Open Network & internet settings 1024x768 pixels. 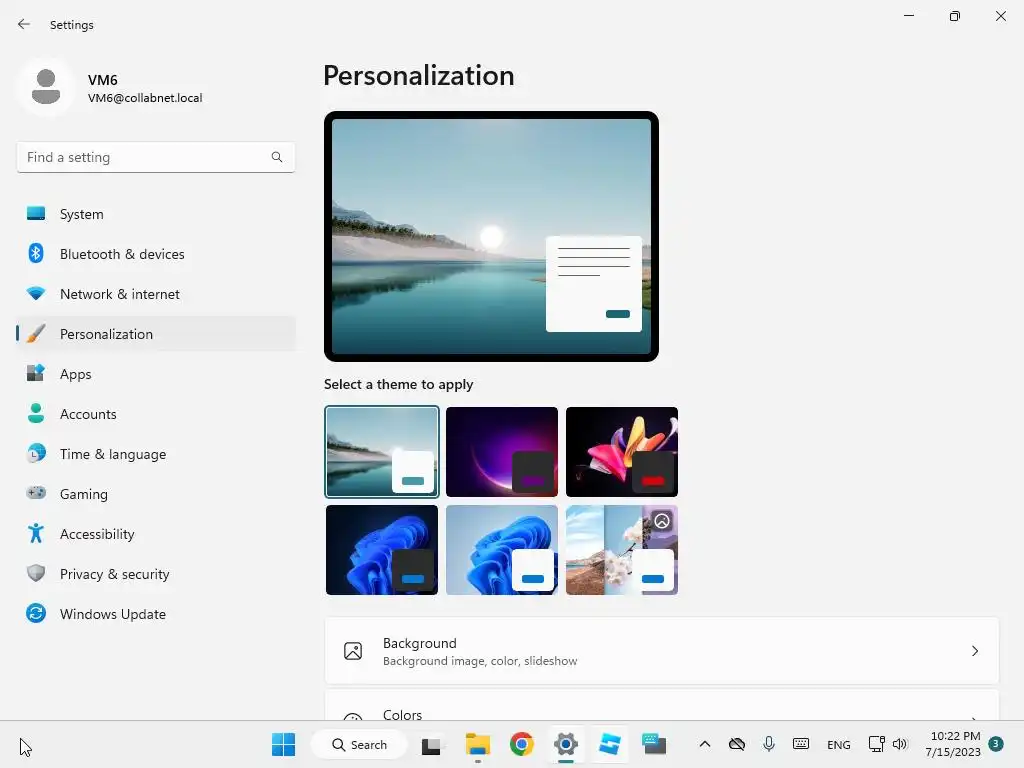tap(155, 294)
